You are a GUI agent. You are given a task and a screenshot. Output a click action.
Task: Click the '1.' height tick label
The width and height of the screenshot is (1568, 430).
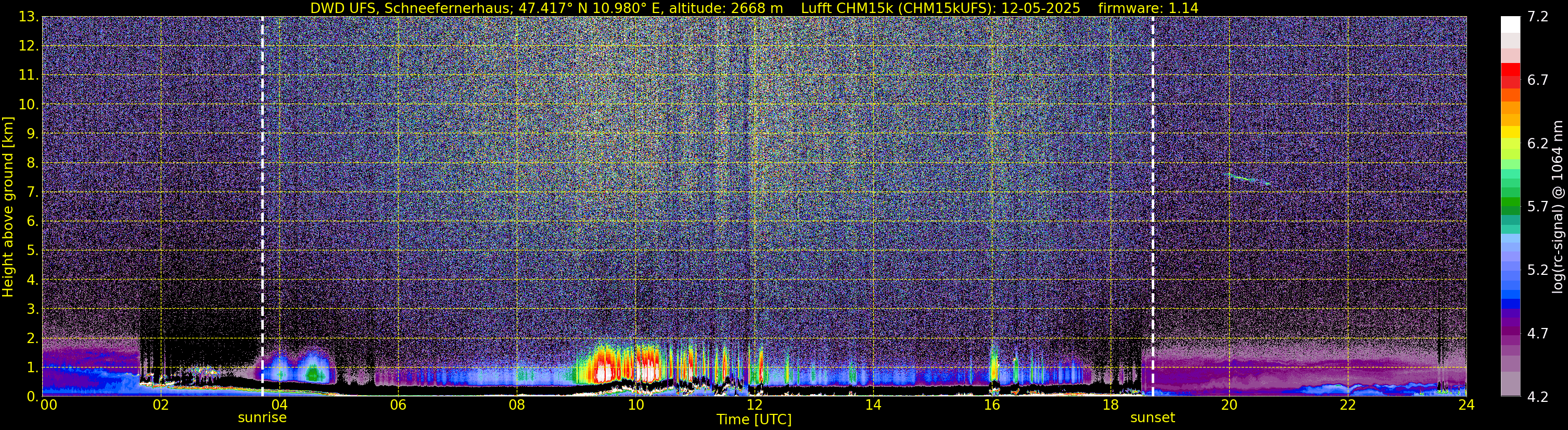coord(32,367)
